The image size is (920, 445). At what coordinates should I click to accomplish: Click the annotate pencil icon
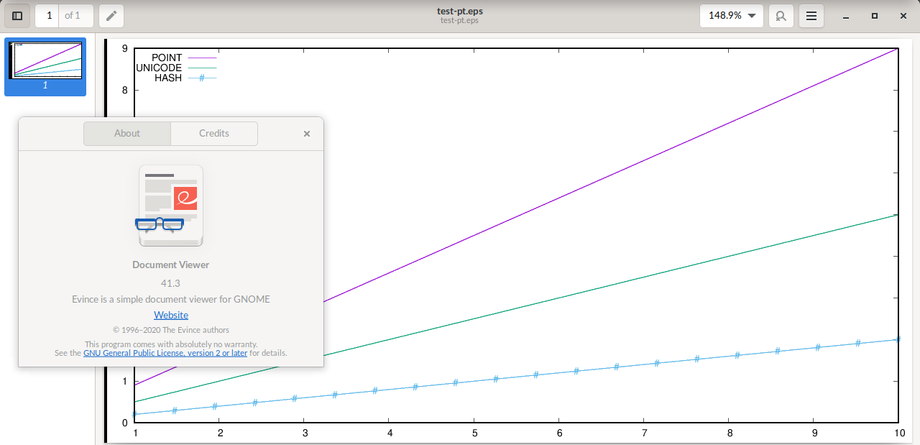click(x=111, y=16)
